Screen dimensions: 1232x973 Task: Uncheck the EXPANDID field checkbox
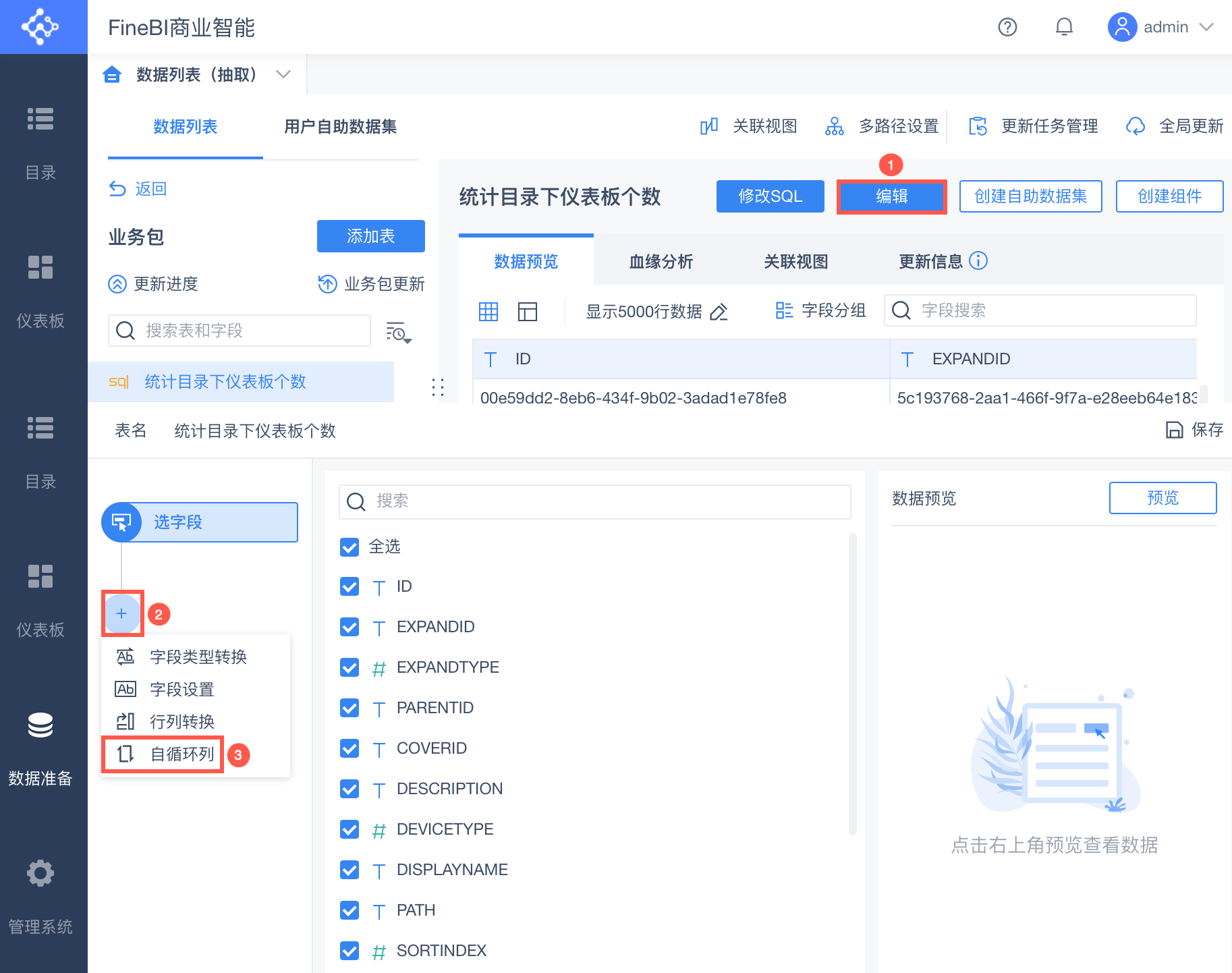click(x=349, y=627)
